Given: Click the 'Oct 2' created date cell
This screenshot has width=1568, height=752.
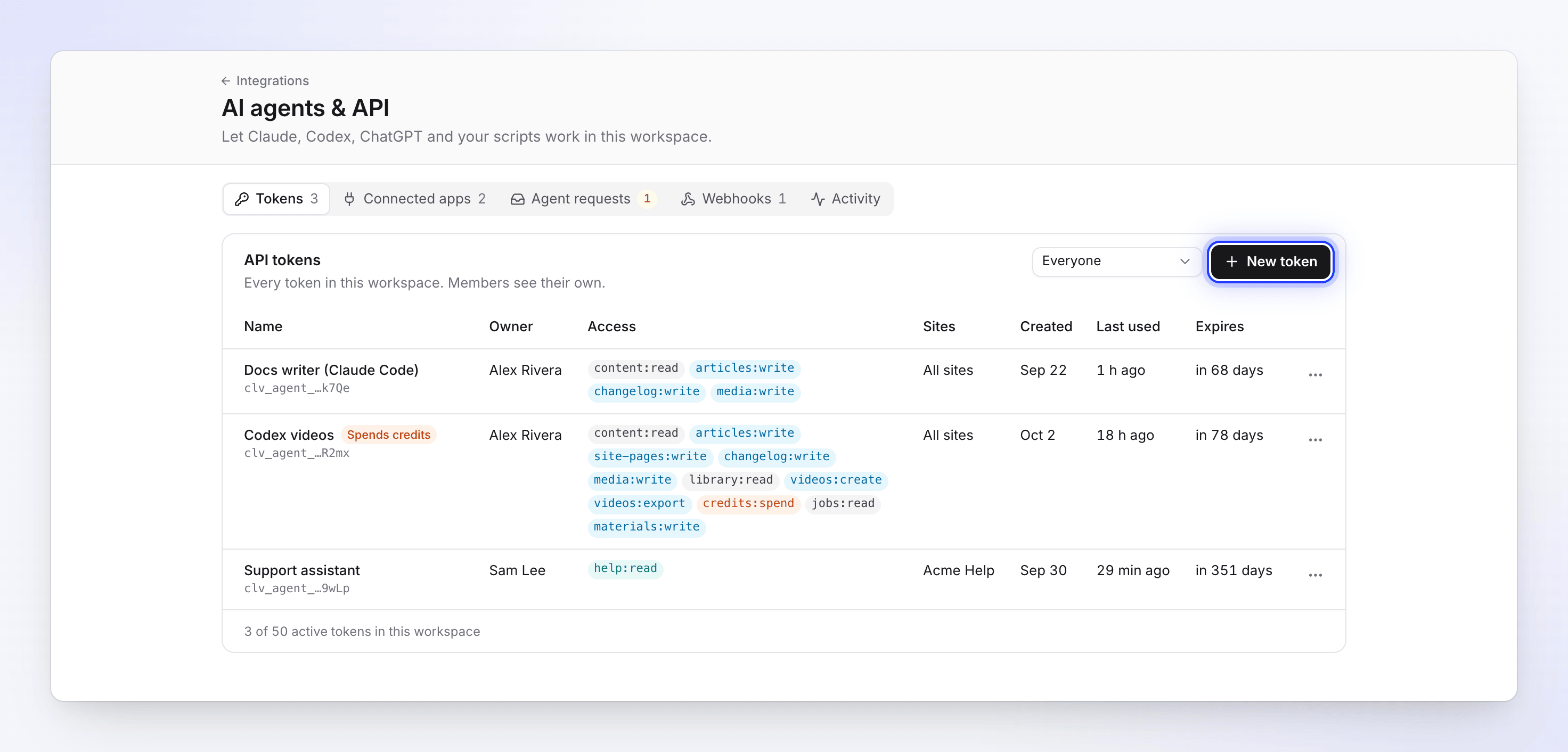Looking at the screenshot, I should 1037,435.
